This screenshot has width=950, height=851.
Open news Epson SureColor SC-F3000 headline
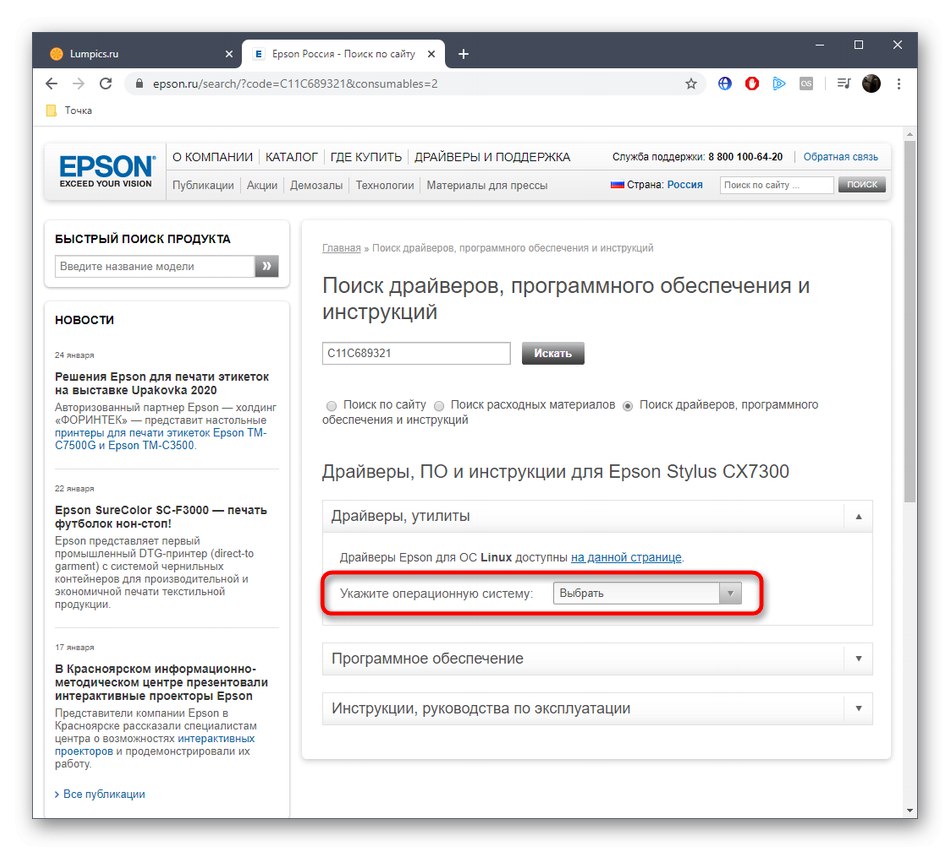coord(161,517)
